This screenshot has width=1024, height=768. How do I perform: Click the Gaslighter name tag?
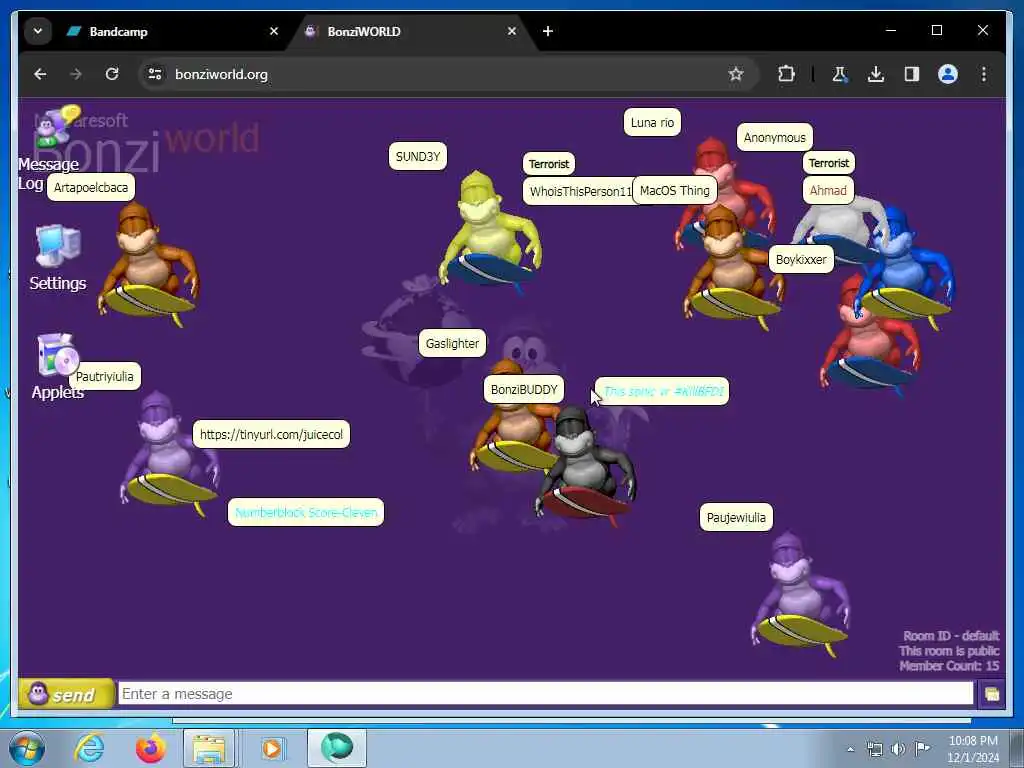pos(452,343)
